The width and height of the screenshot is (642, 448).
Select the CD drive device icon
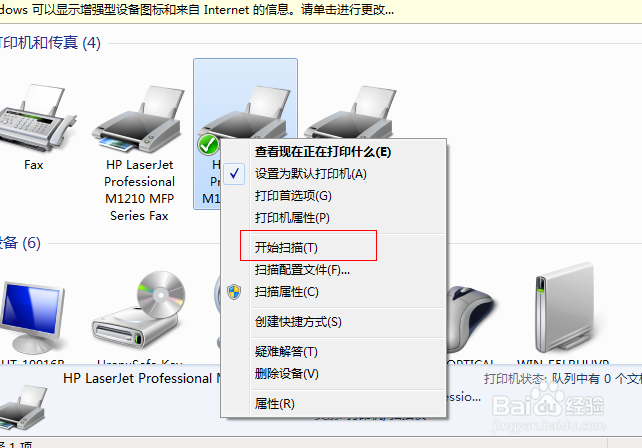click(139, 310)
